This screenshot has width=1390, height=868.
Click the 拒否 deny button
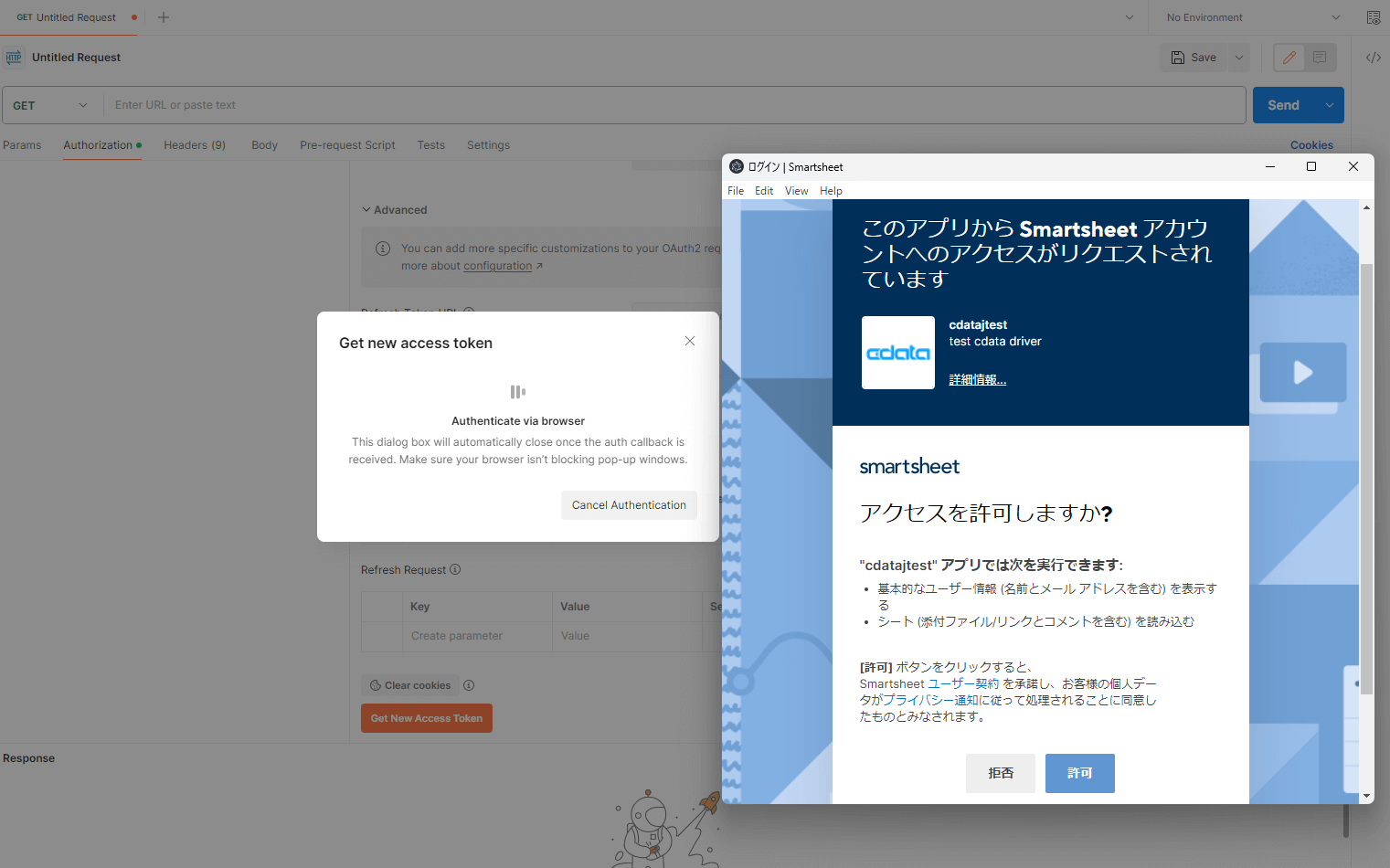[1001, 773]
